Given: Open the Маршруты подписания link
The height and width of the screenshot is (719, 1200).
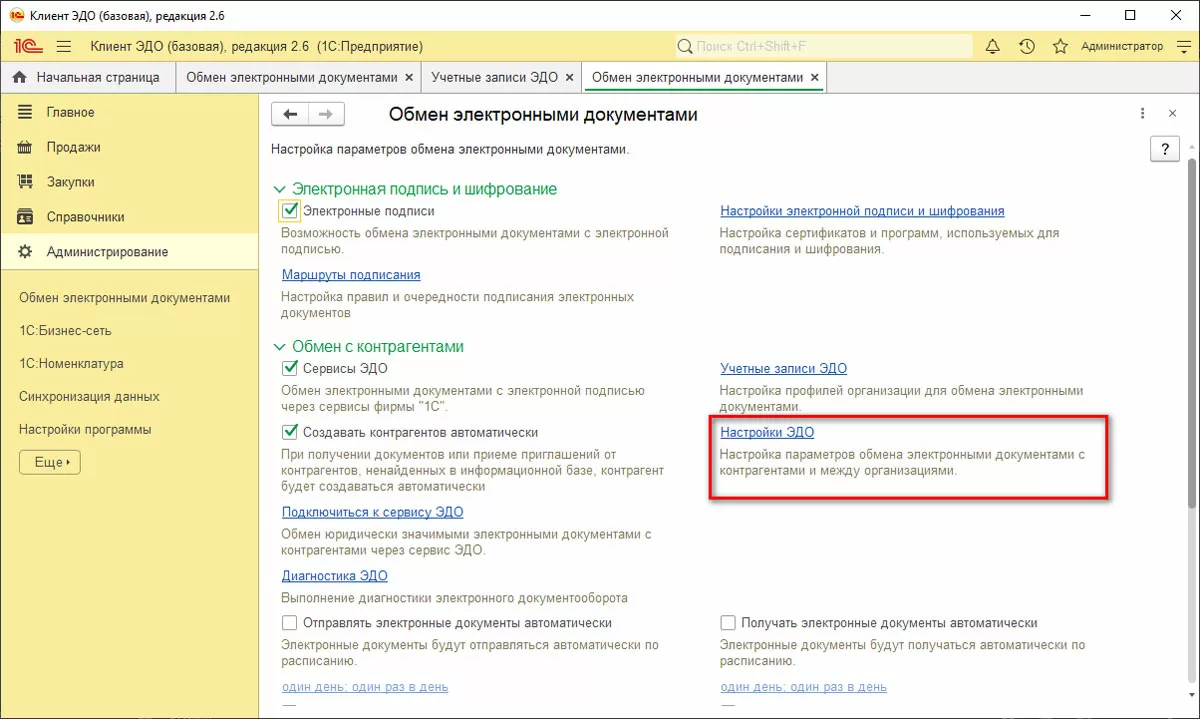Looking at the screenshot, I should click(351, 274).
